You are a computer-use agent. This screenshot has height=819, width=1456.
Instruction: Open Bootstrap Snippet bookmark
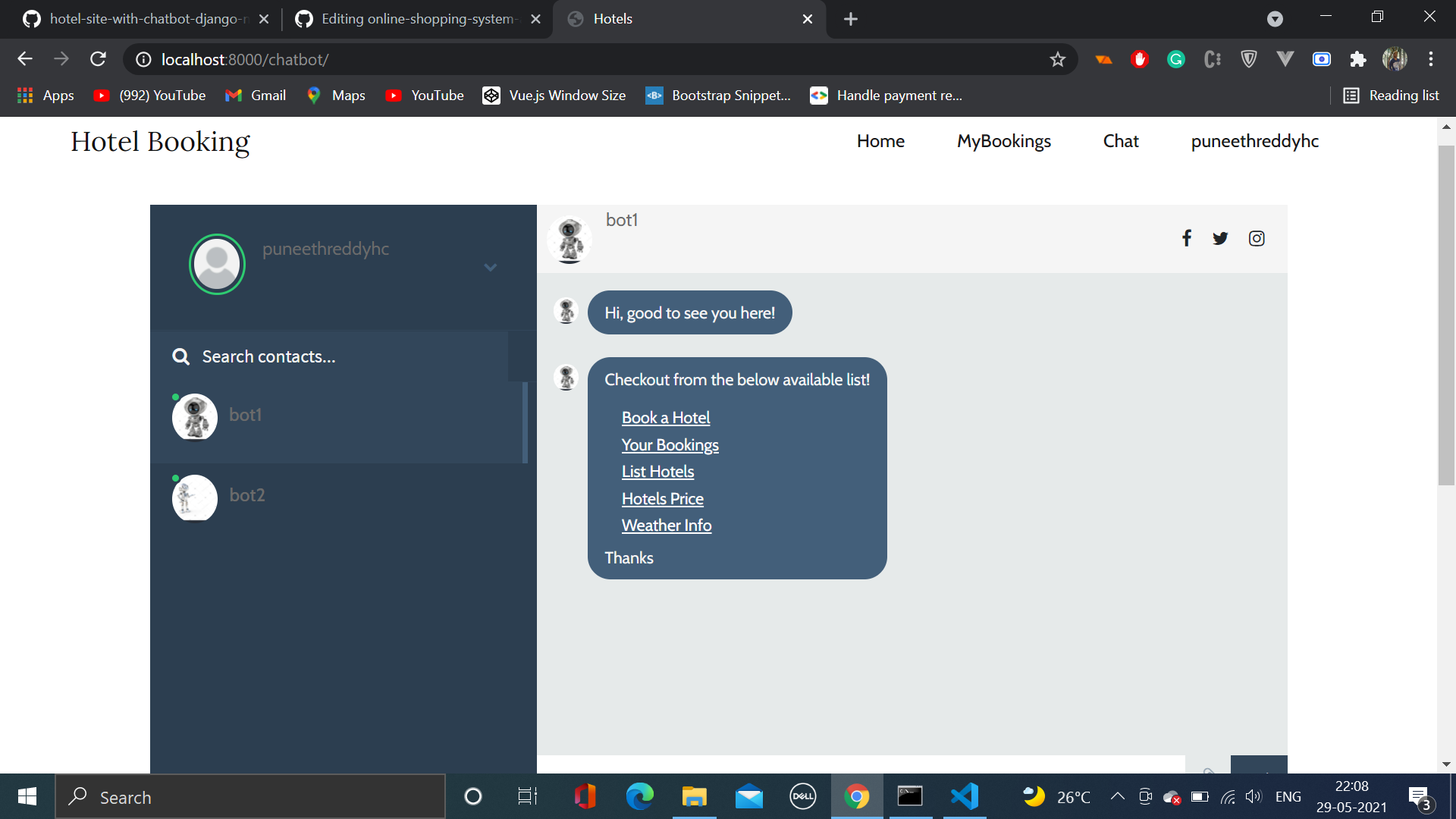click(717, 96)
